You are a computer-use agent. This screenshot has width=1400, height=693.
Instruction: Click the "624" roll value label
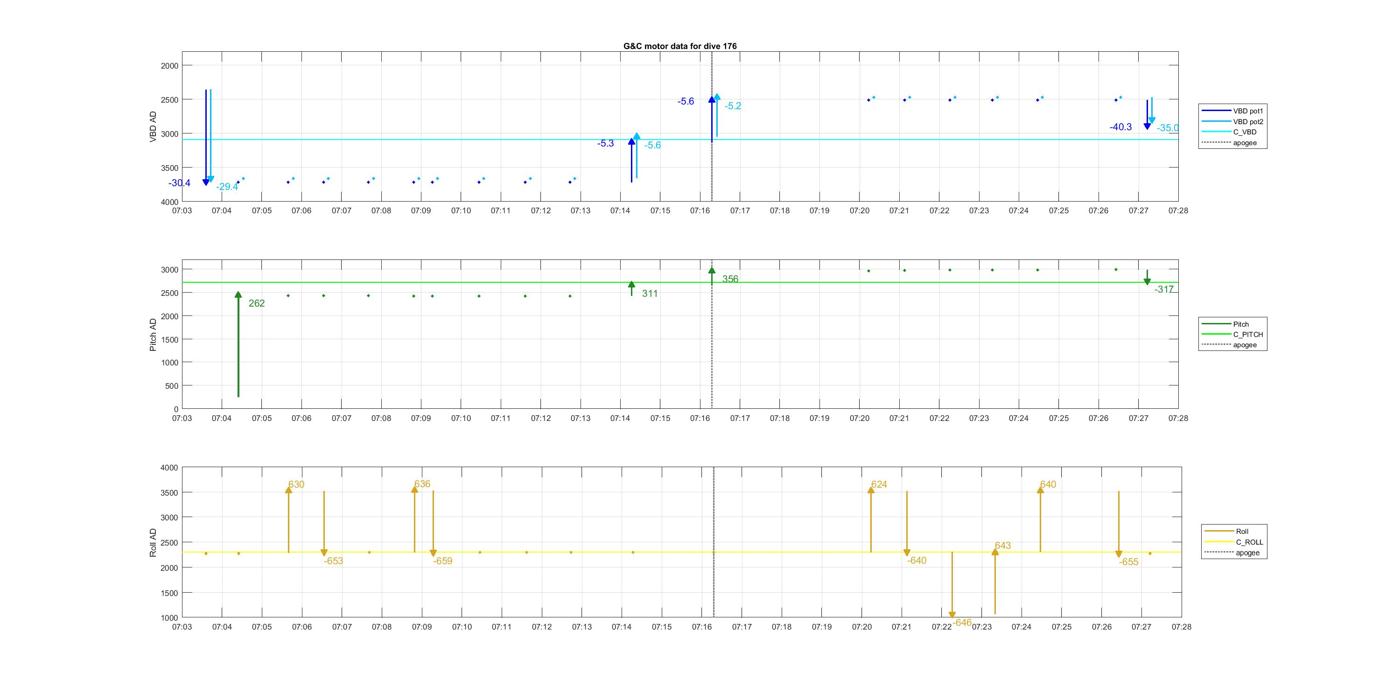[x=879, y=485]
